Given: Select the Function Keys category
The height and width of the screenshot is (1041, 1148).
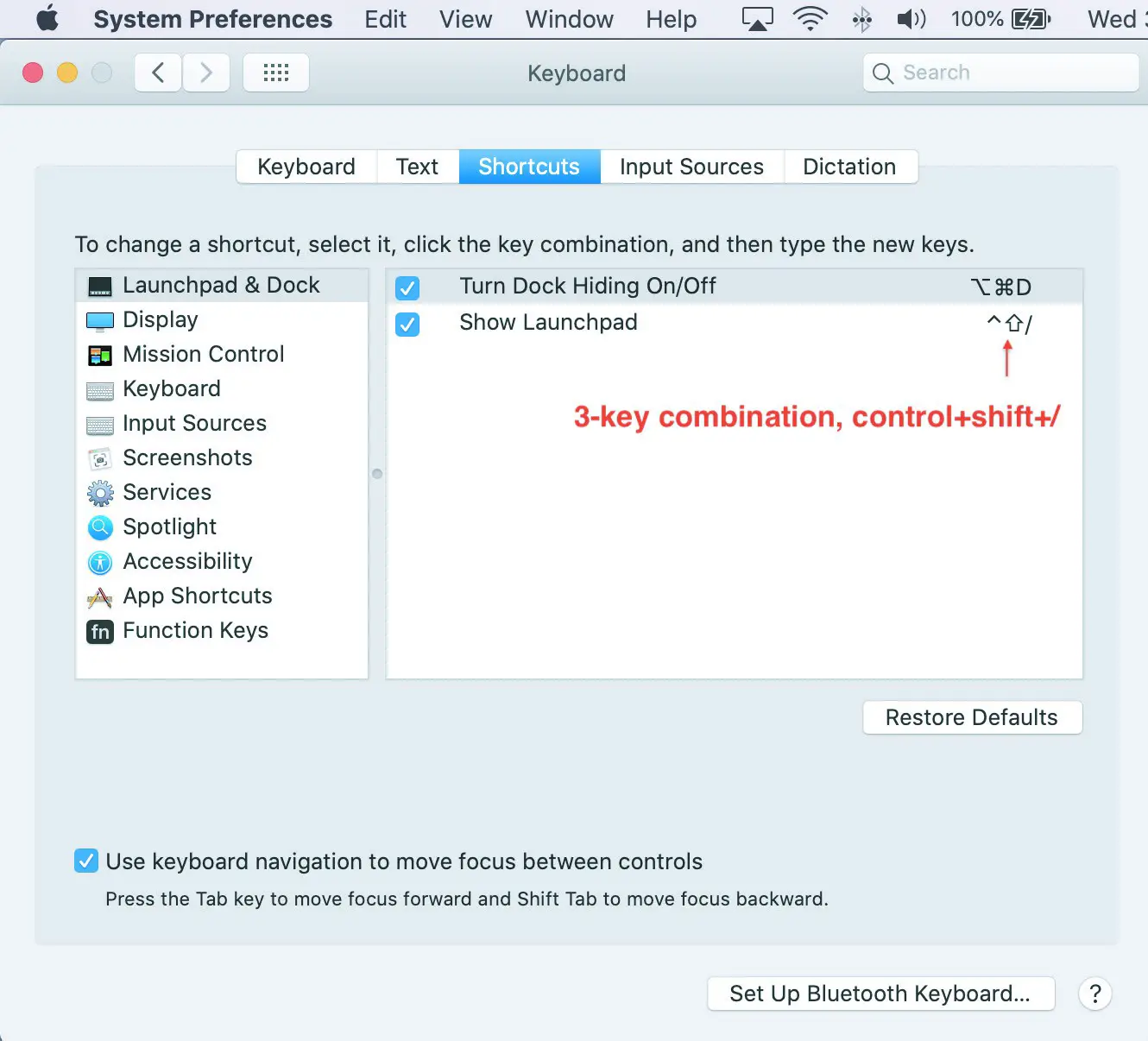Looking at the screenshot, I should (223, 631).
